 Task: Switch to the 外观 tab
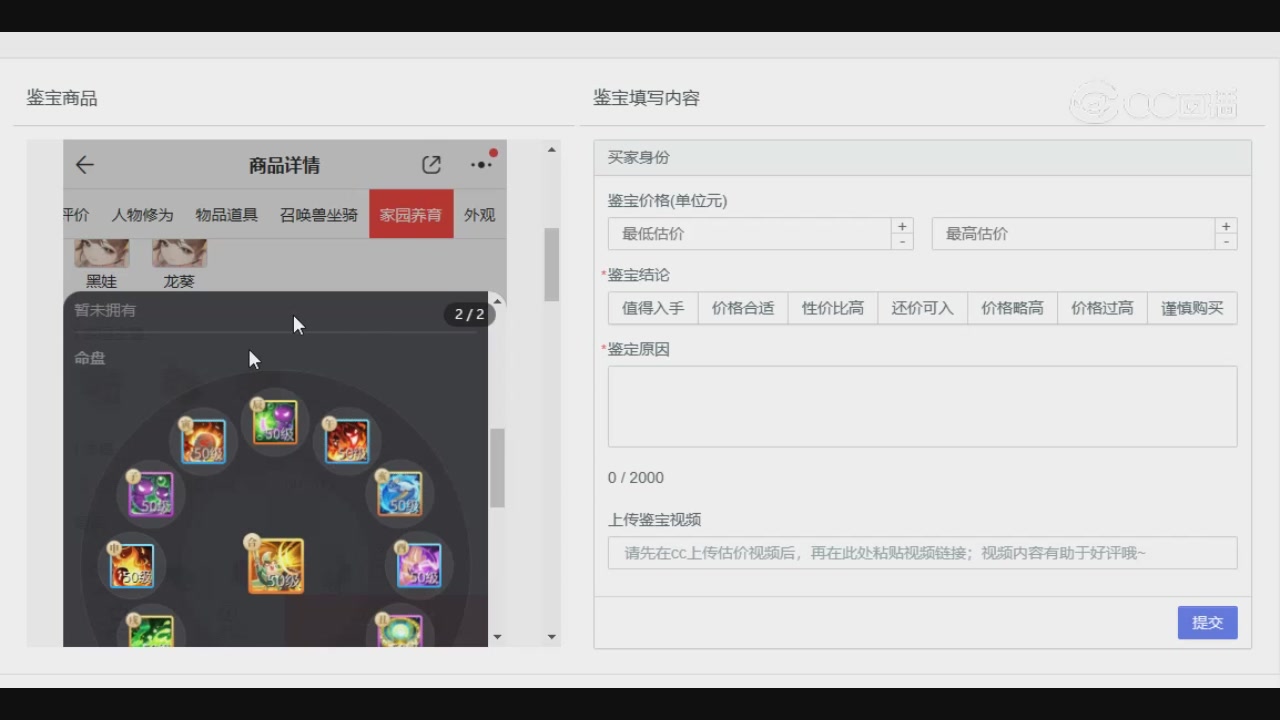480,215
